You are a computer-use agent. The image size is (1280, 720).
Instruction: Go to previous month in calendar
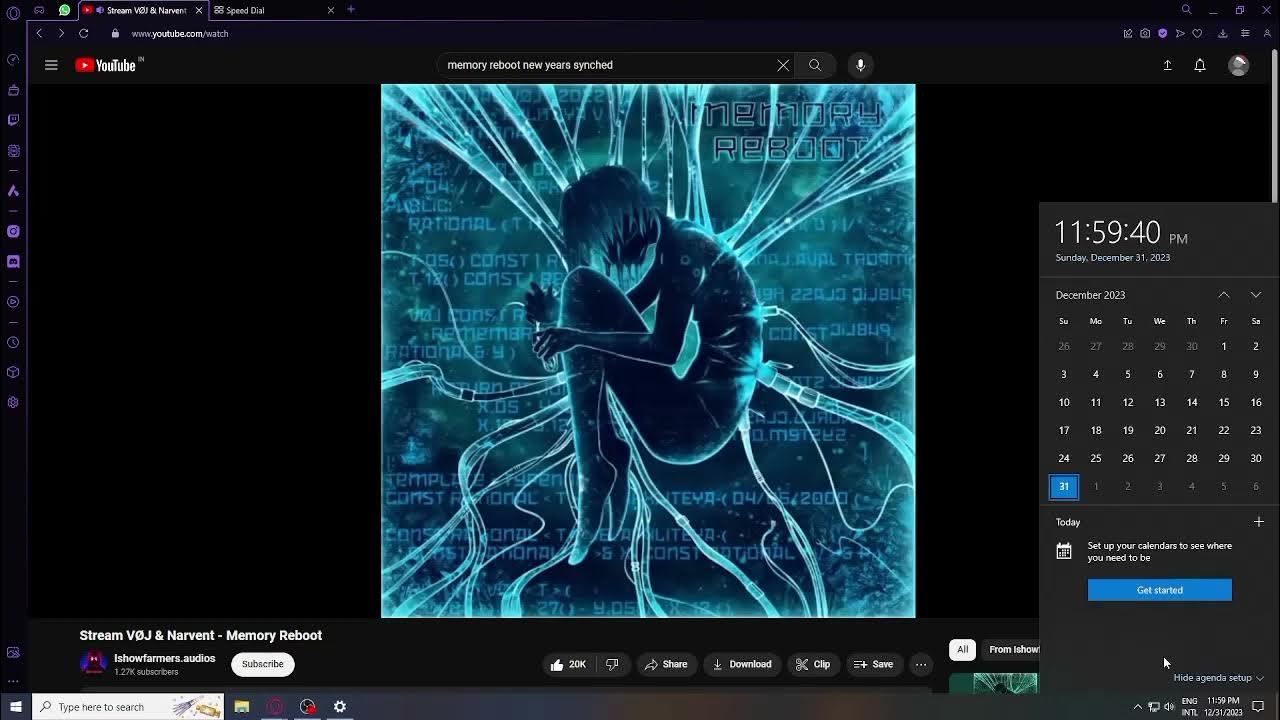tap(1224, 295)
